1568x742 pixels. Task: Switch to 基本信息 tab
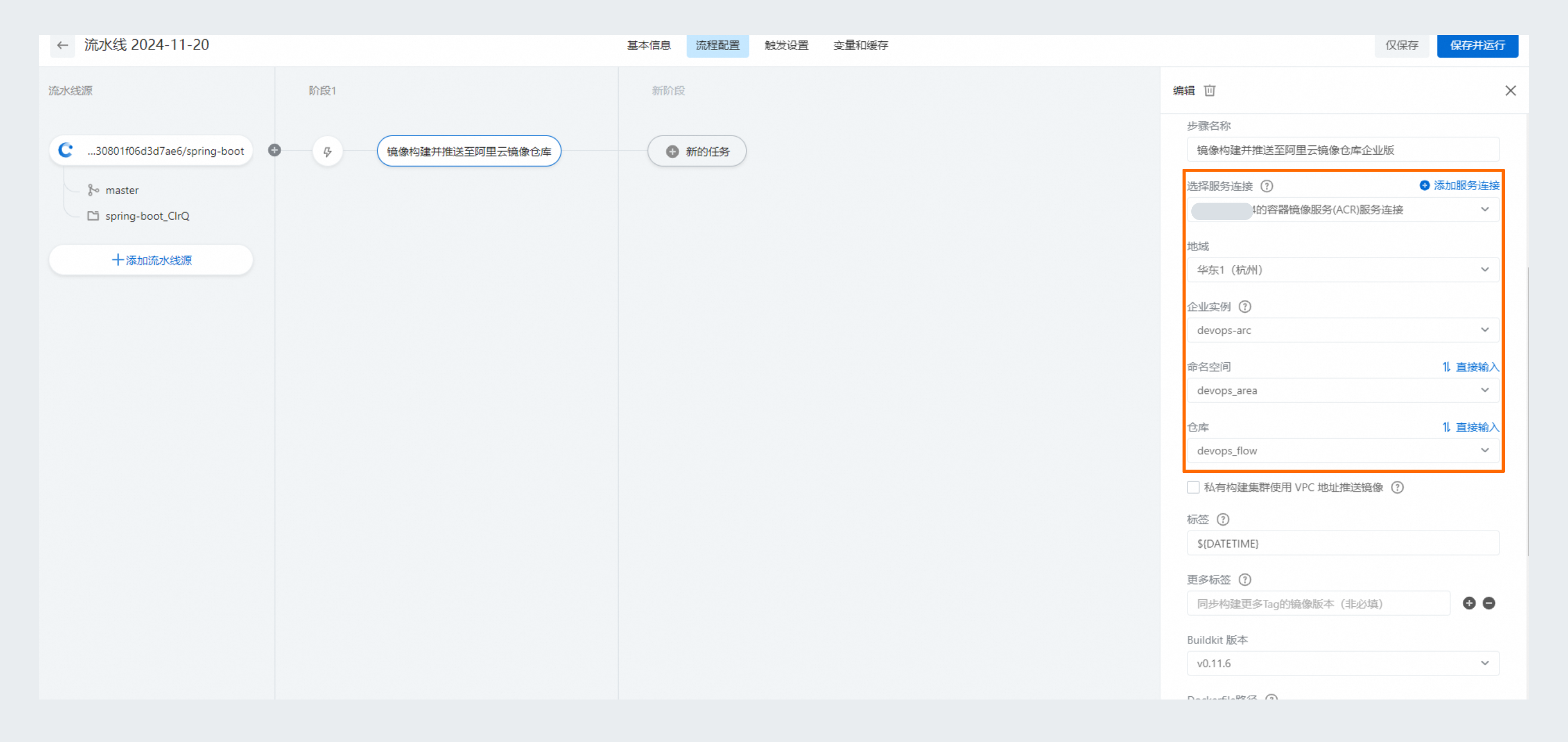coord(648,45)
